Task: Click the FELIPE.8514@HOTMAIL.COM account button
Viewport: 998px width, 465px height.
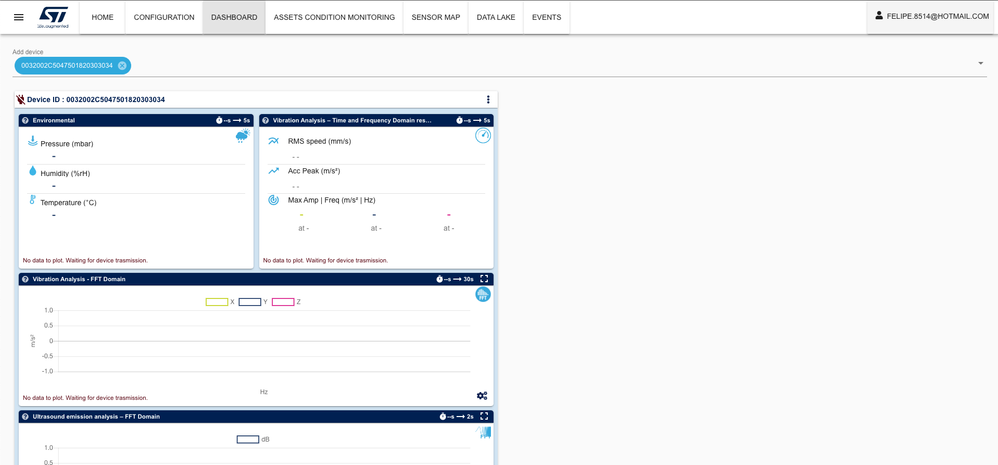Action: (x=932, y=17)
